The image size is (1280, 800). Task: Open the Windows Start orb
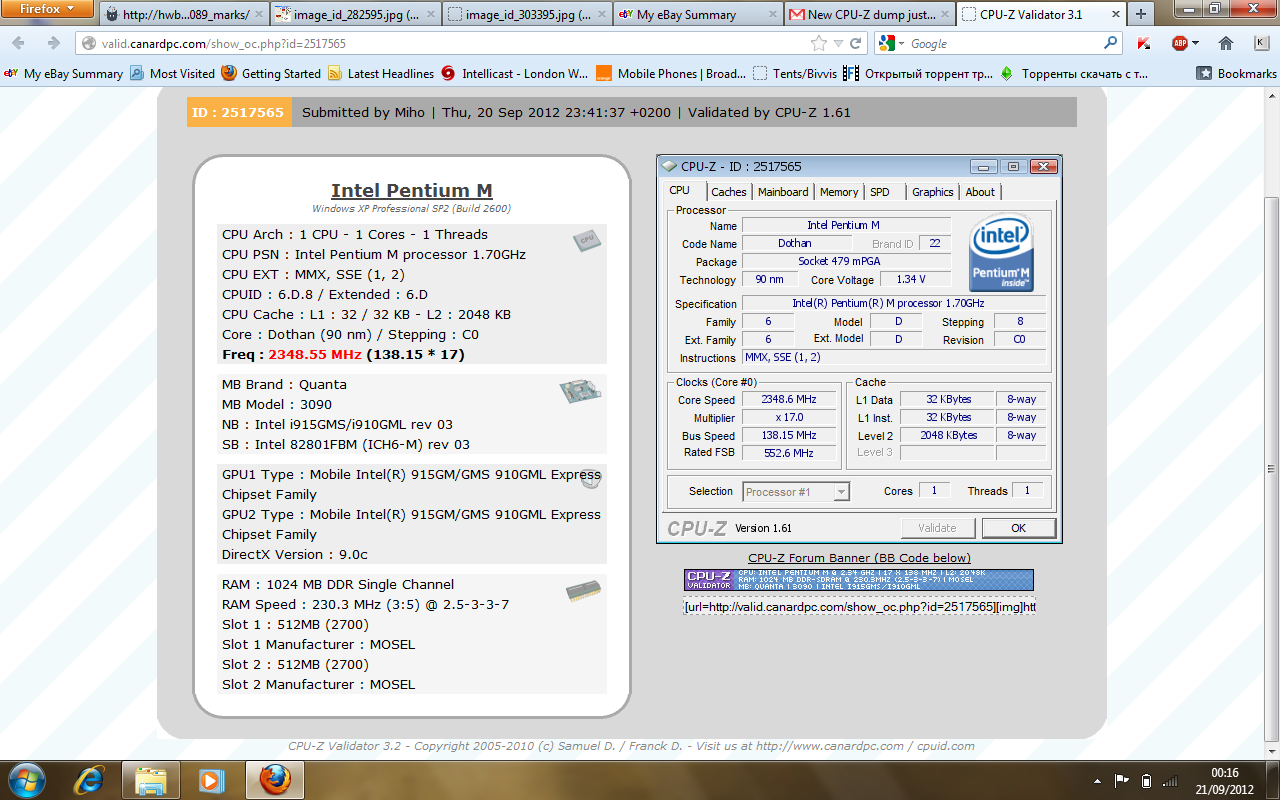(26, 778)
